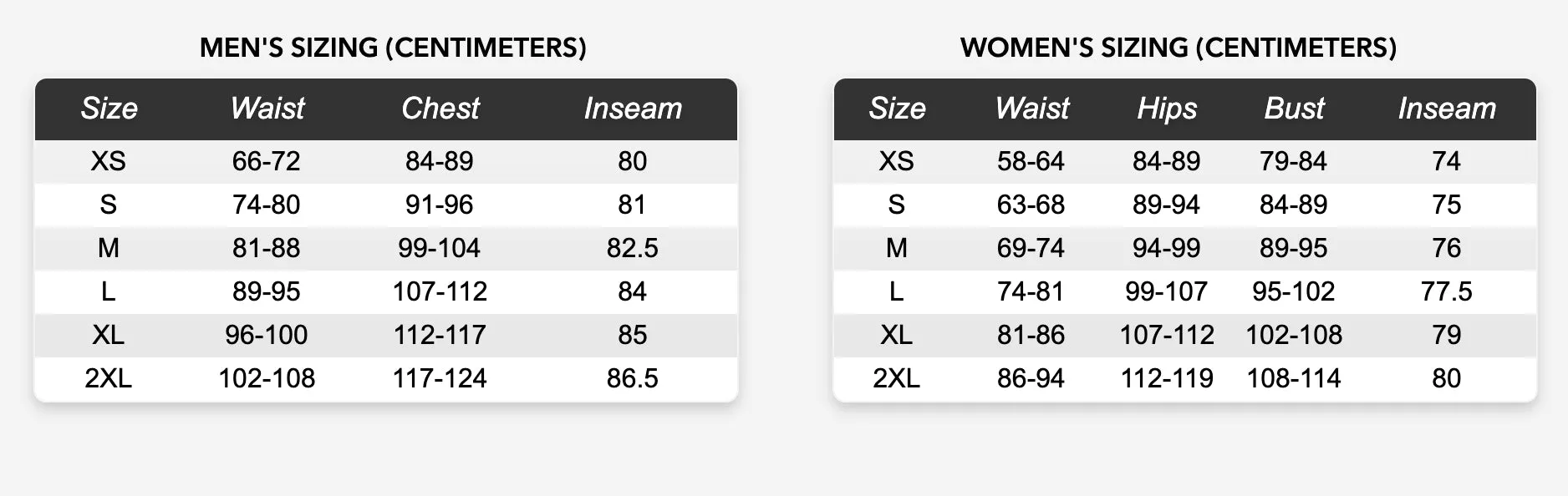Click women's large hips value 99-107

(x=1167, y=291)
